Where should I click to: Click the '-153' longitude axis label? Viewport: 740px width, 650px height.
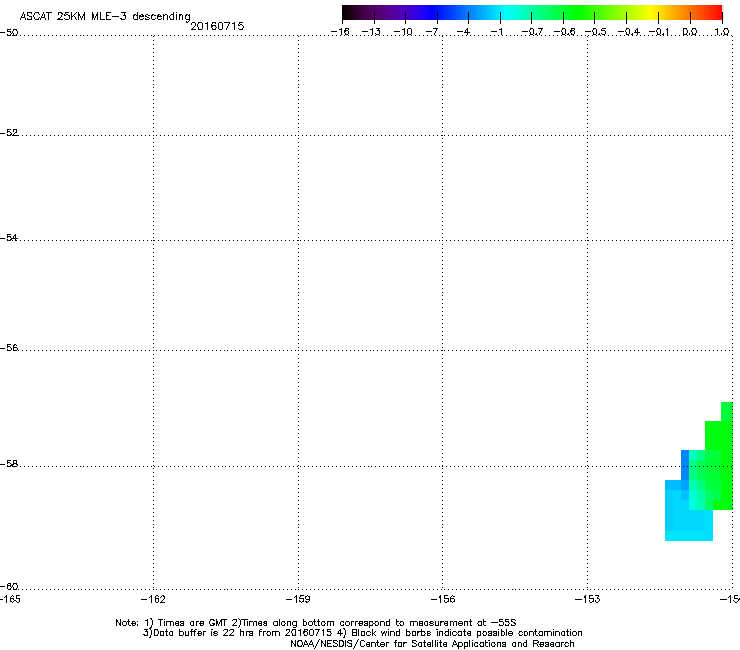point(588,599)
